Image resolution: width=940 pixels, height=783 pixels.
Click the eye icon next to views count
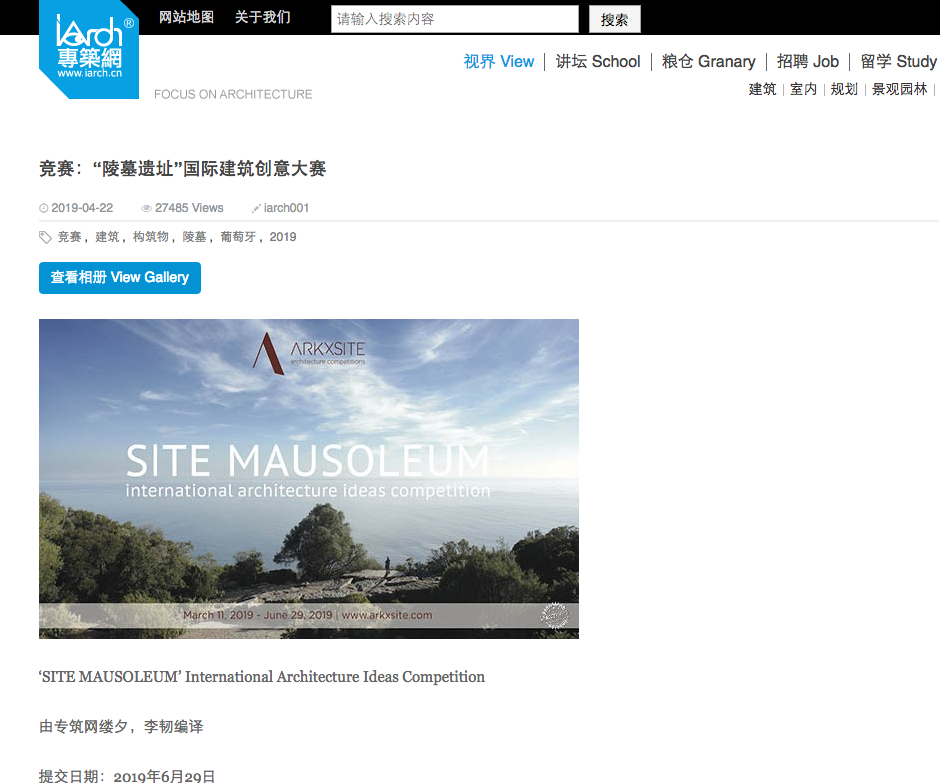coord(146,208)
